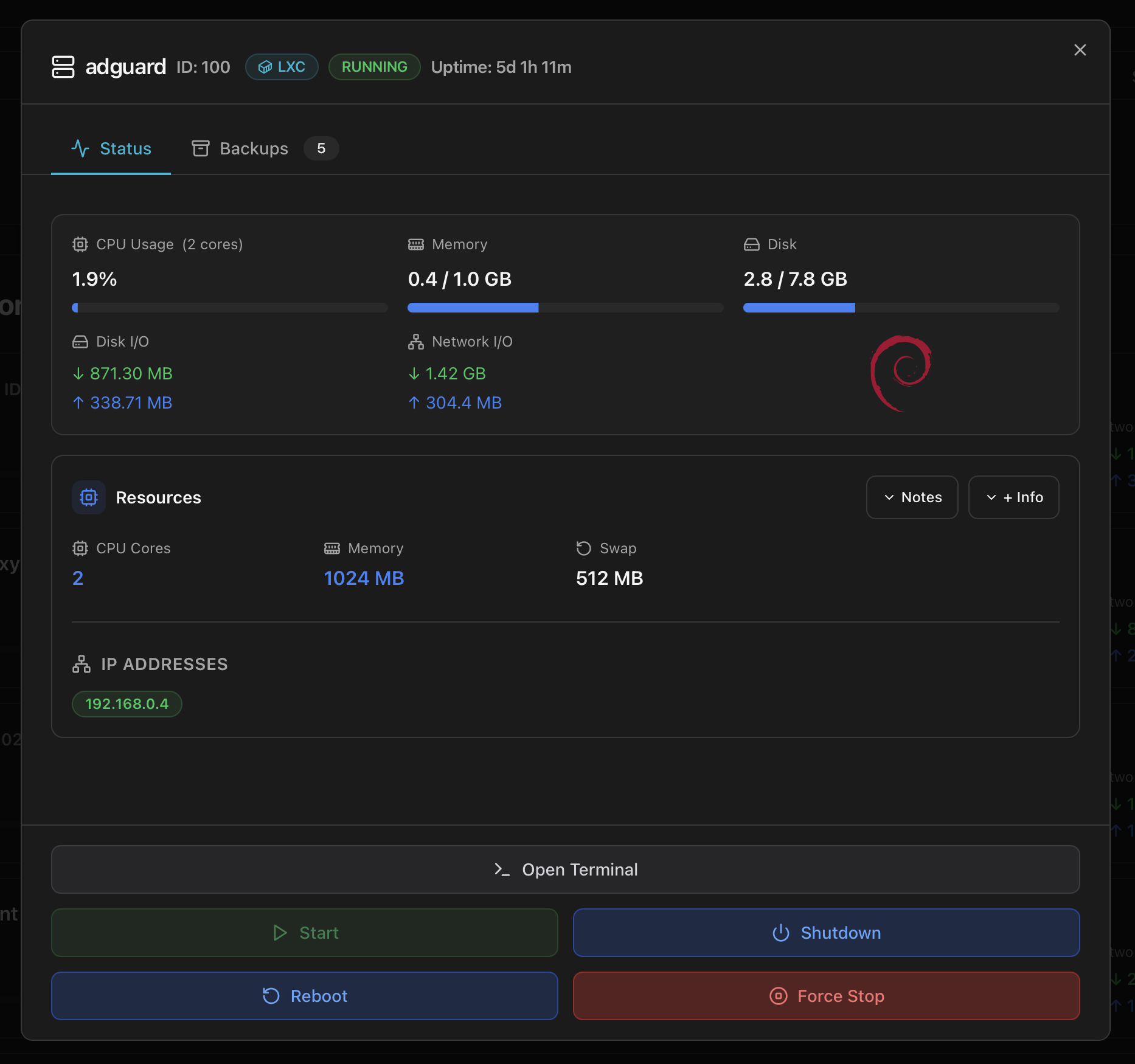
Task: Click the Backups archive icon
Action: tap(201, 148)
